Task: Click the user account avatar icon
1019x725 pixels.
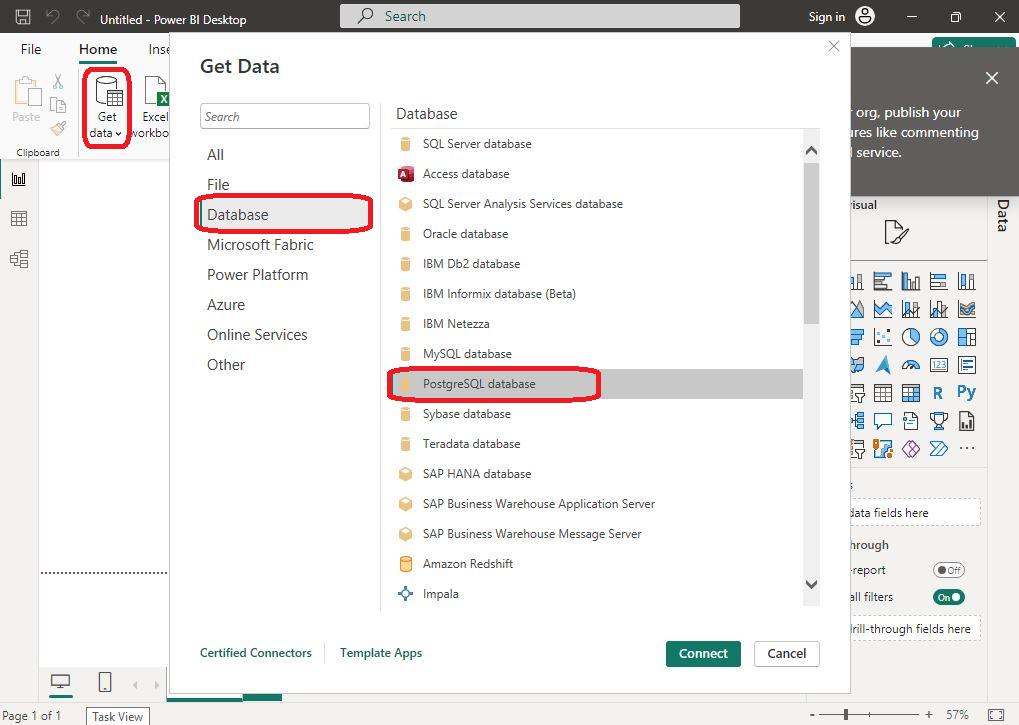Action: 865,16
